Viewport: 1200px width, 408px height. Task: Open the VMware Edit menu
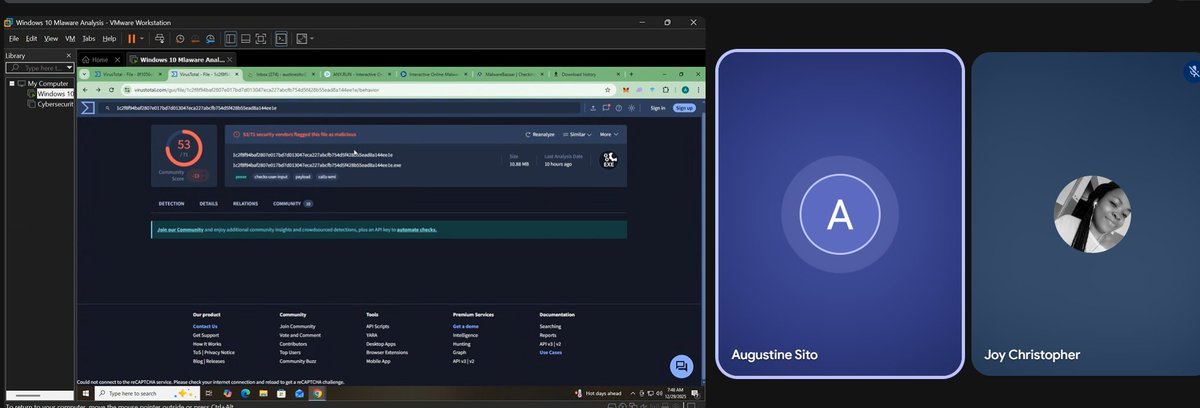tap(32, 38)
